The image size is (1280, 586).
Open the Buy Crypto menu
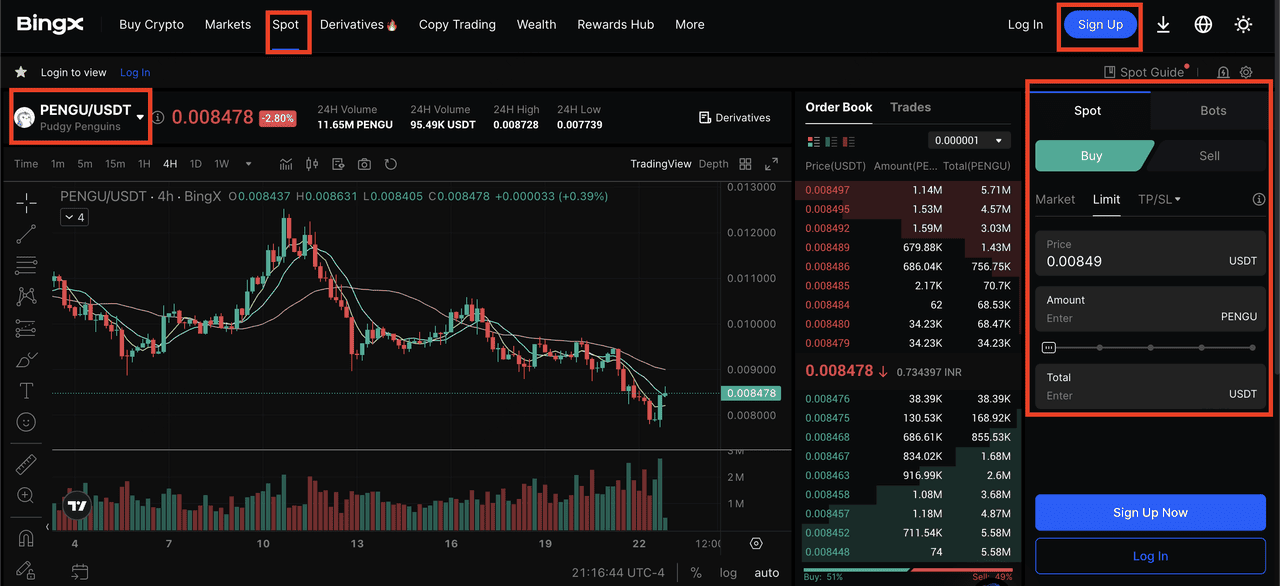coord(151,25)
